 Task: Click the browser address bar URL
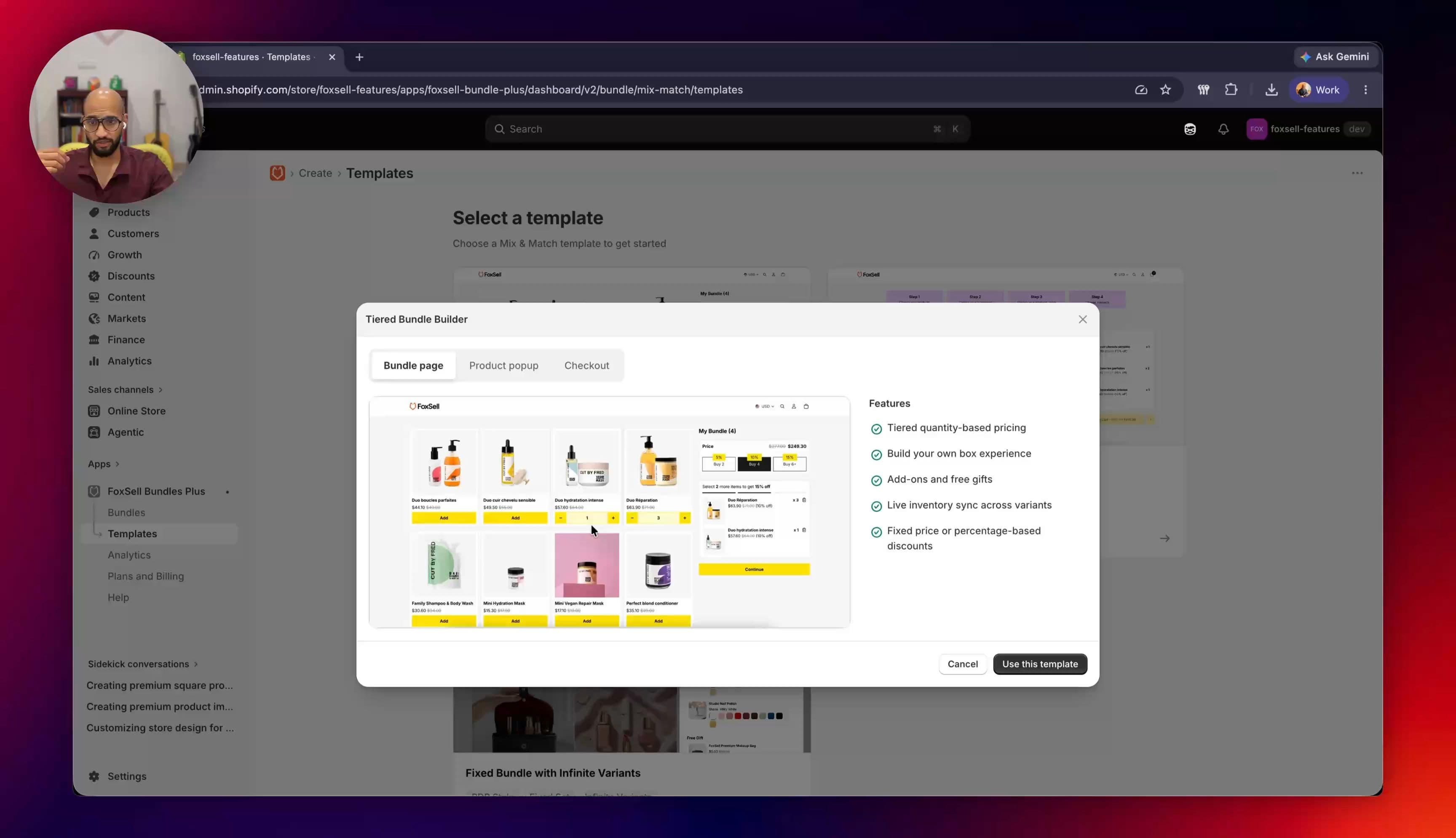[x=471, y=90]
